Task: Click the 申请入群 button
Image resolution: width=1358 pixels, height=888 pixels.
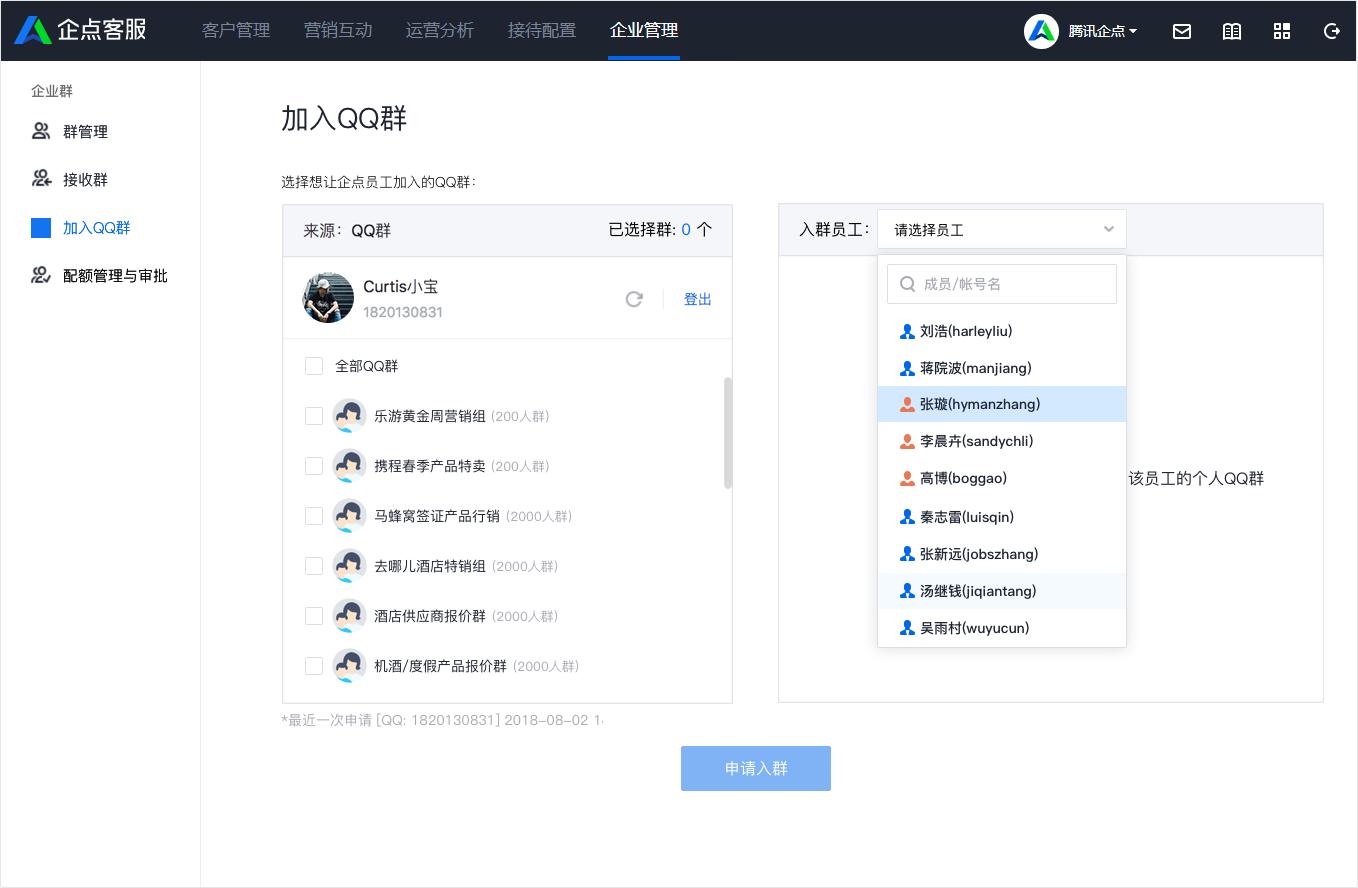Action: (x=756, y=768)
